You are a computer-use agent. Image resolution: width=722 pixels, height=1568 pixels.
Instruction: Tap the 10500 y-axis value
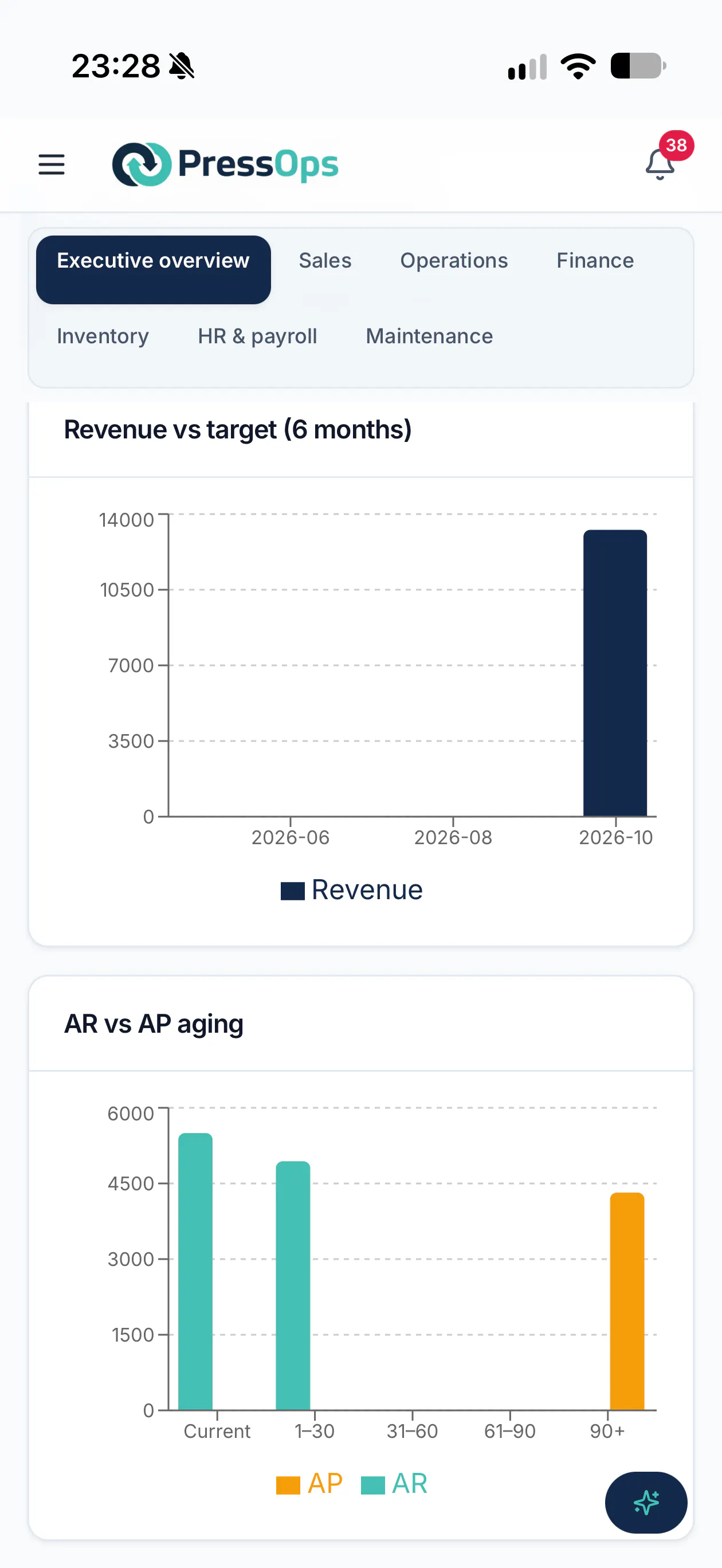(127, 590)
